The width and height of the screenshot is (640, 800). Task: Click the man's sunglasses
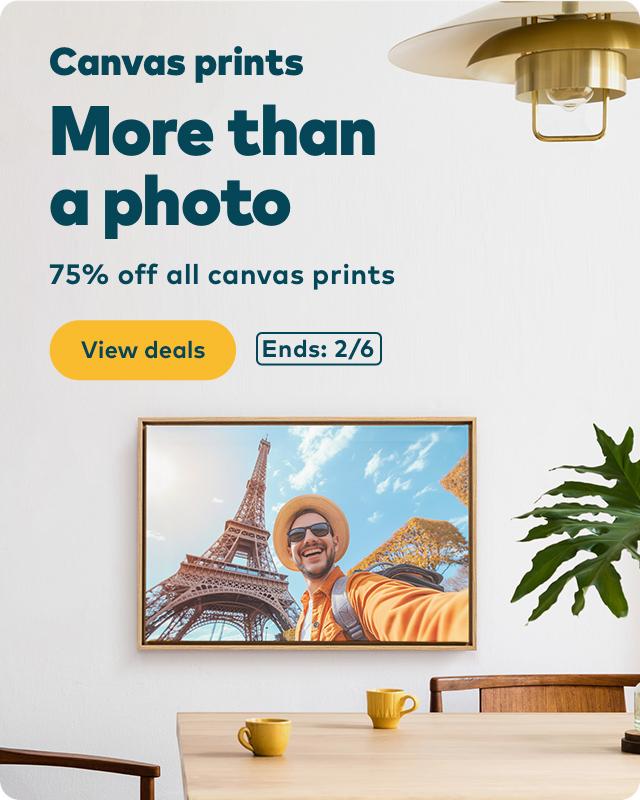pos(309,533)
